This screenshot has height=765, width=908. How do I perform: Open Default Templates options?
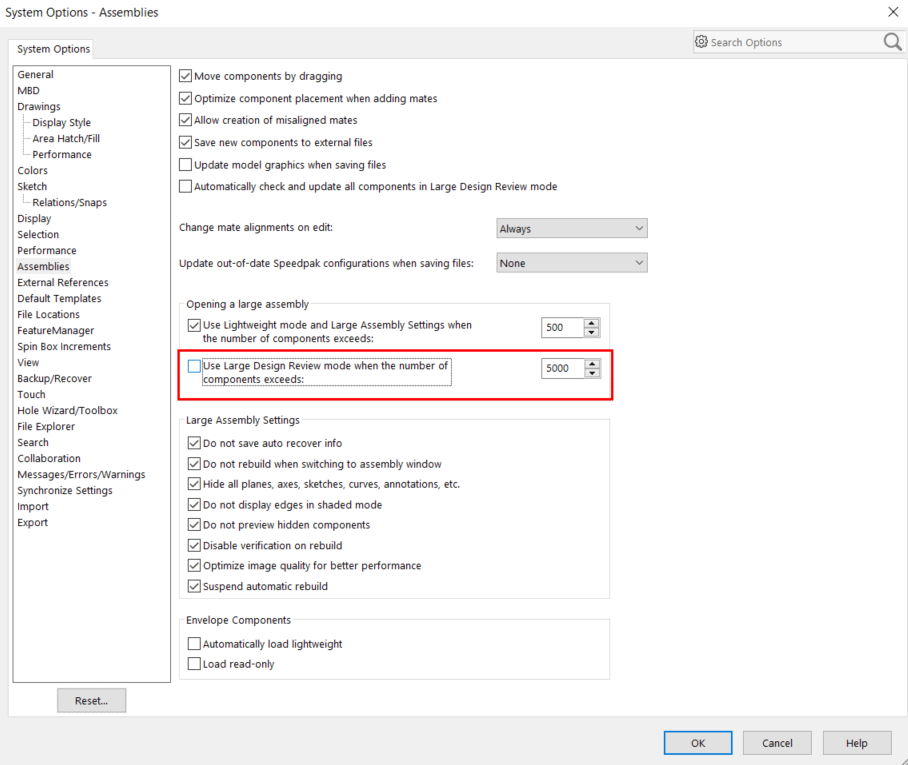pyautogui.click(x=59, y=299)
